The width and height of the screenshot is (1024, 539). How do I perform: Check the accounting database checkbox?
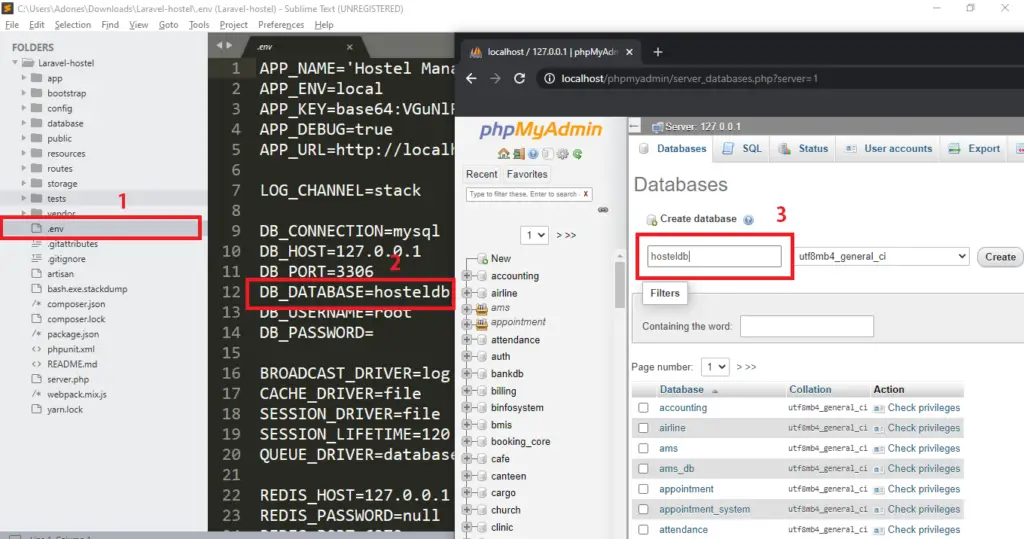pyautogui.click(x=643, y=408)
